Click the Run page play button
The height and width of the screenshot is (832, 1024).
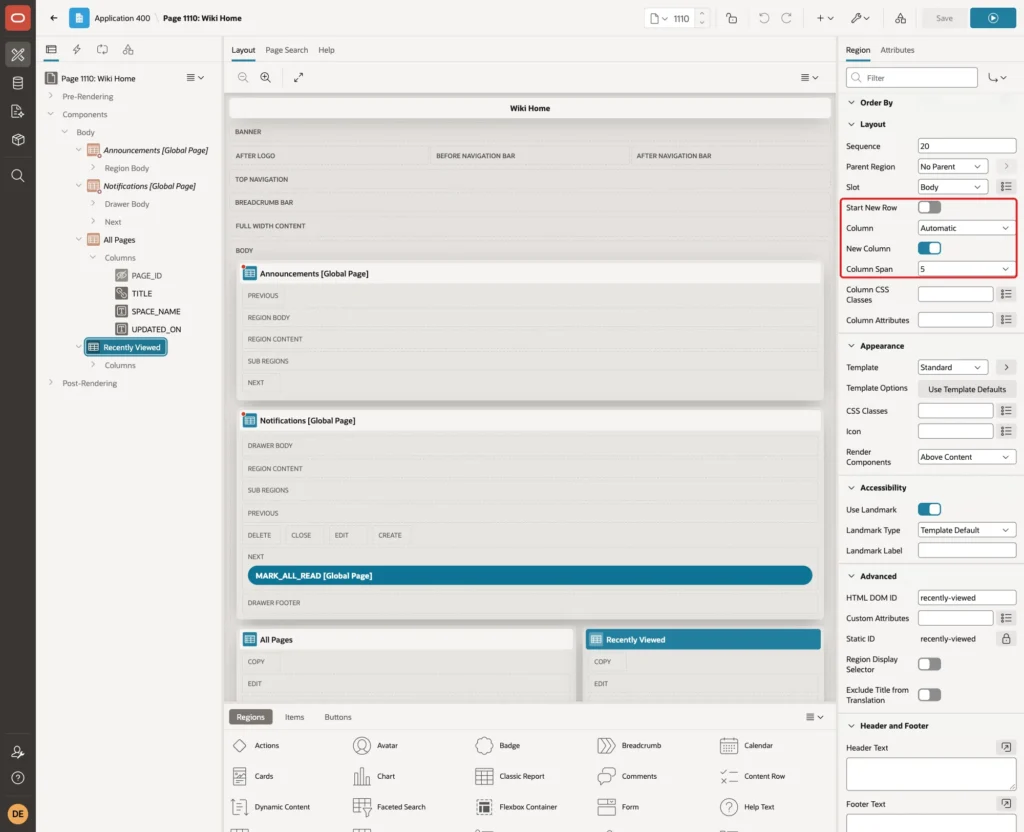[992, 18]
